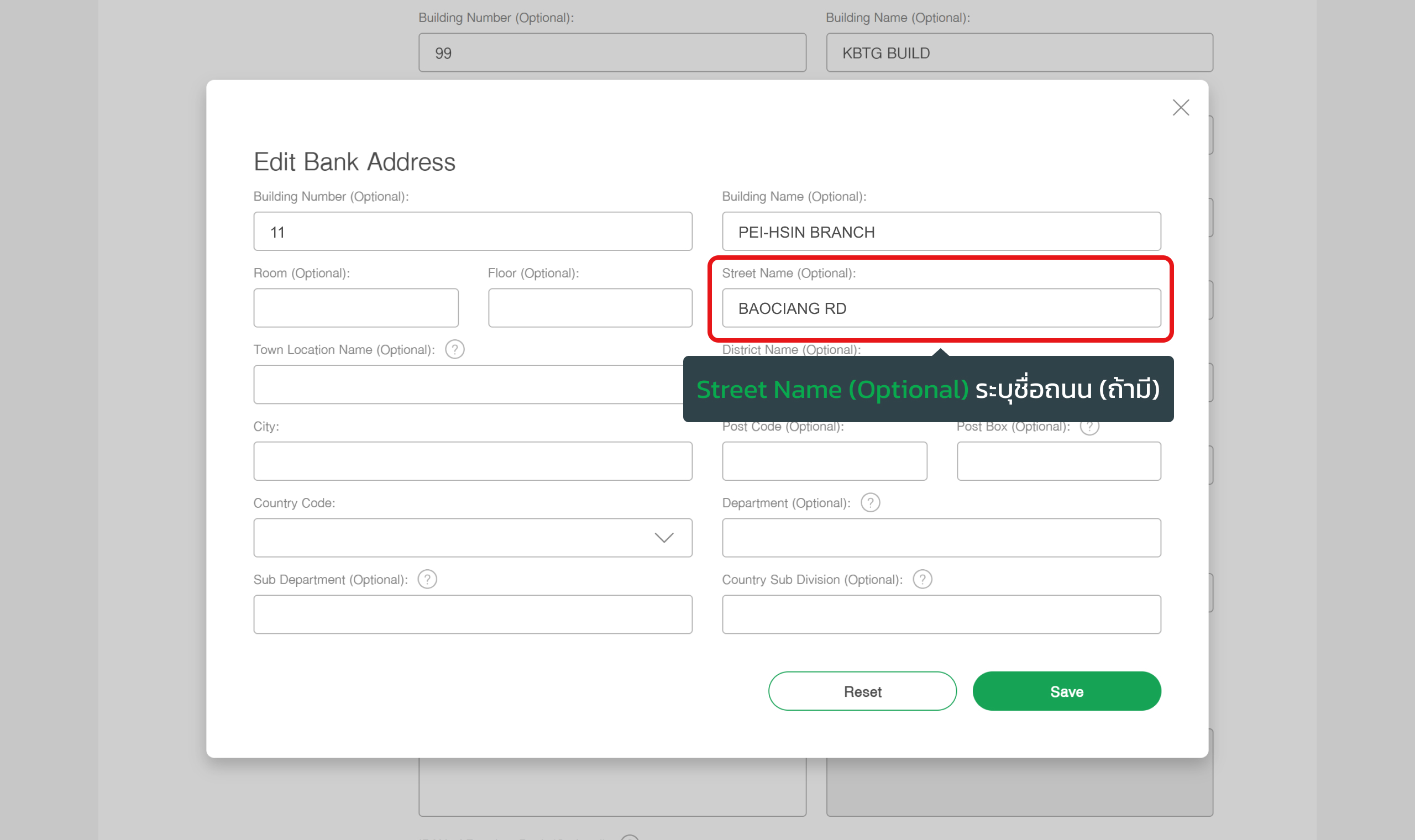Click the Country Code label
Viewport: 1415px width, 840px height.
(294, 503)
